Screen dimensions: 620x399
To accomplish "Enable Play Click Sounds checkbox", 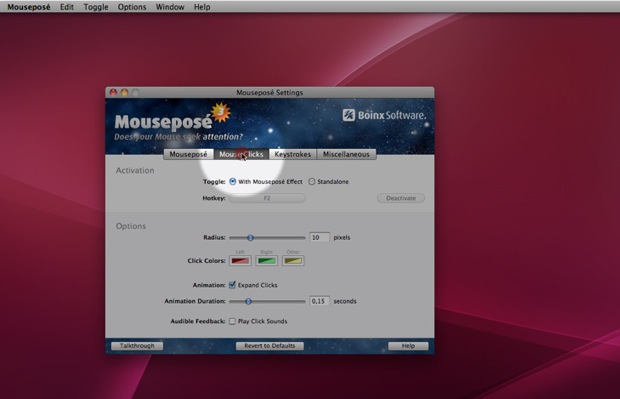I will pos(232,321).
